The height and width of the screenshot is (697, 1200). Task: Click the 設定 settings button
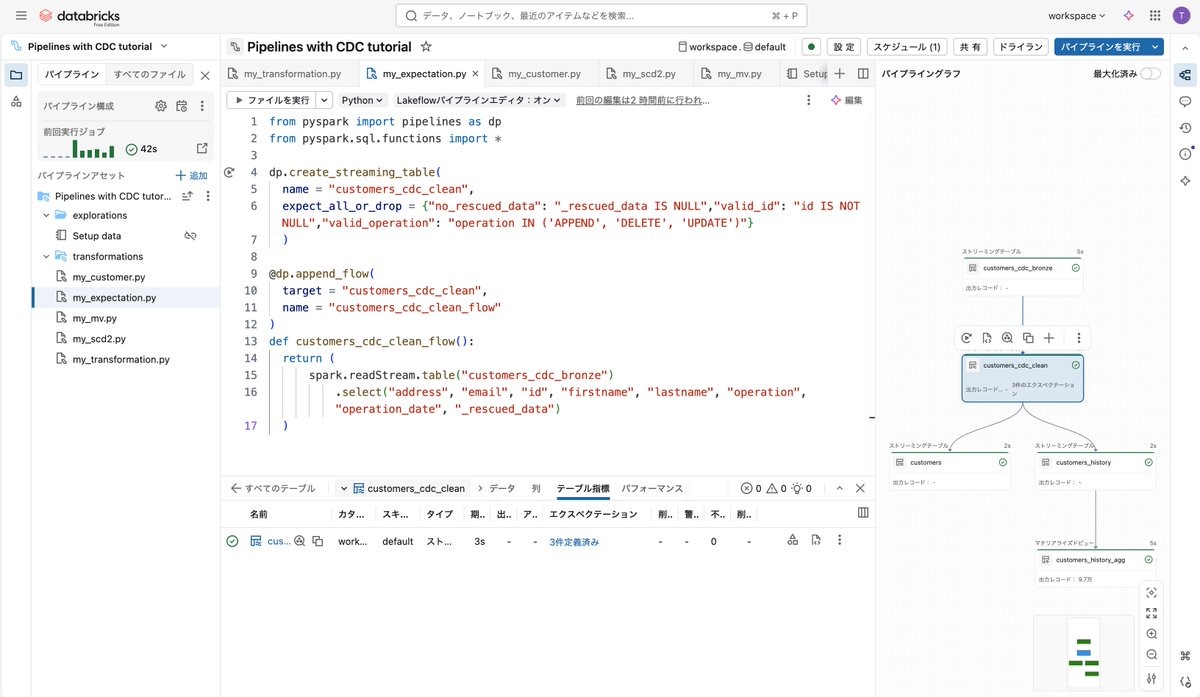pos(844,47)
